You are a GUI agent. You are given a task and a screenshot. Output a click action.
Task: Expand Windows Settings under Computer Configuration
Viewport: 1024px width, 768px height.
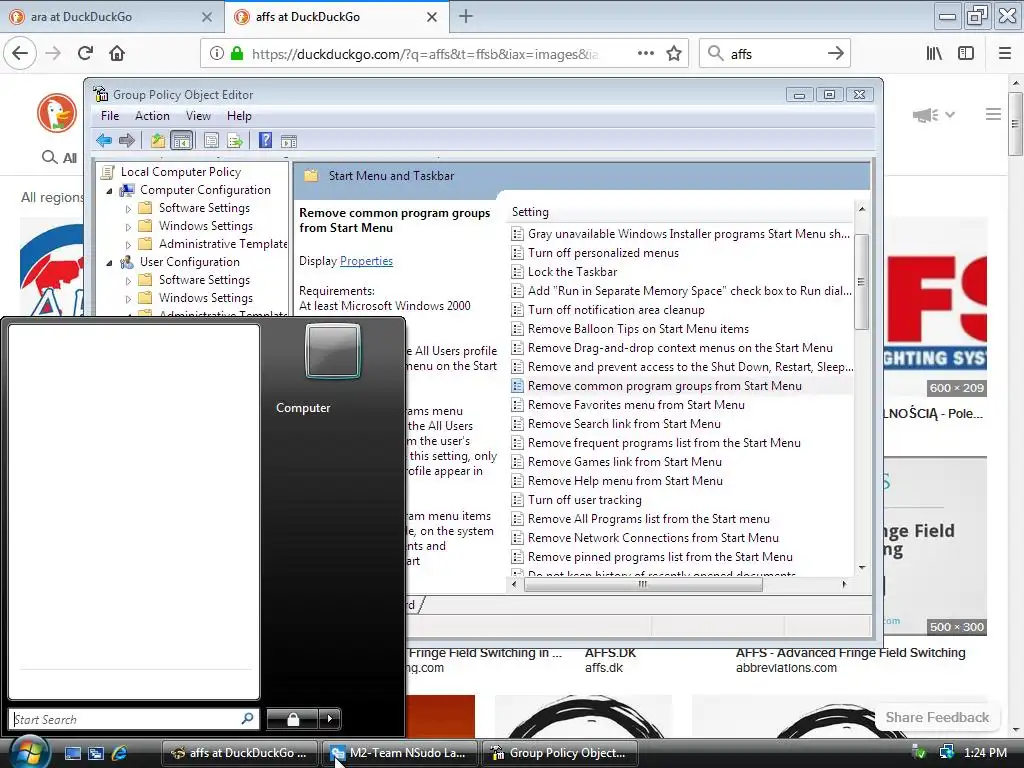click(x=128, y=227)
